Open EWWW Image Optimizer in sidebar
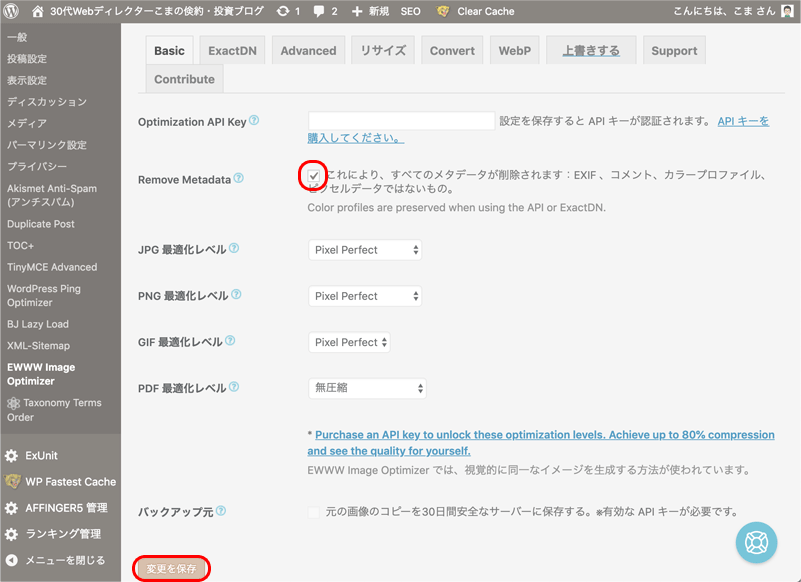 click(41, 374)
